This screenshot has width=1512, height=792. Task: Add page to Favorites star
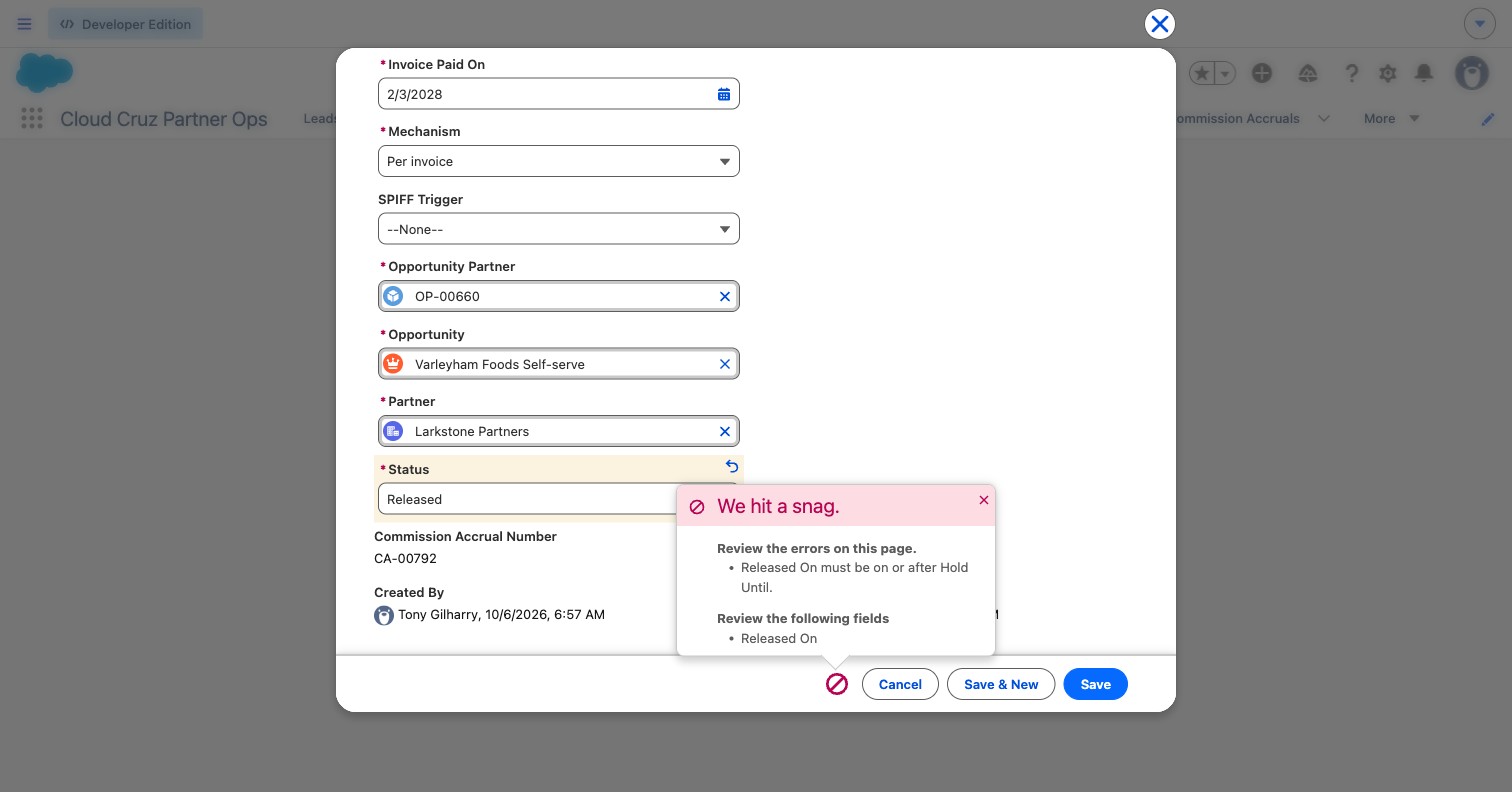point(1202,73)
